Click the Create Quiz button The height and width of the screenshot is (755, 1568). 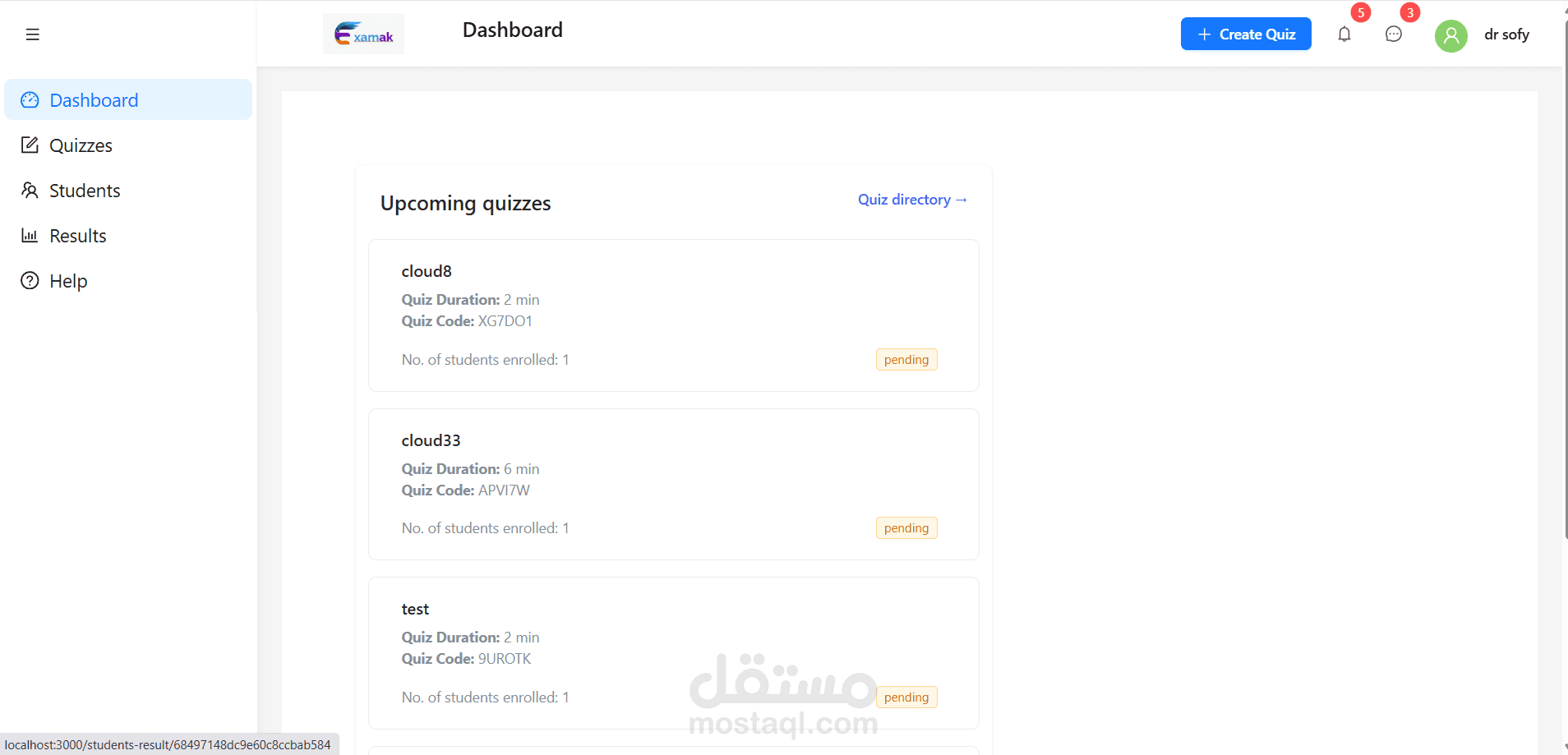(x=1246, y=34)
